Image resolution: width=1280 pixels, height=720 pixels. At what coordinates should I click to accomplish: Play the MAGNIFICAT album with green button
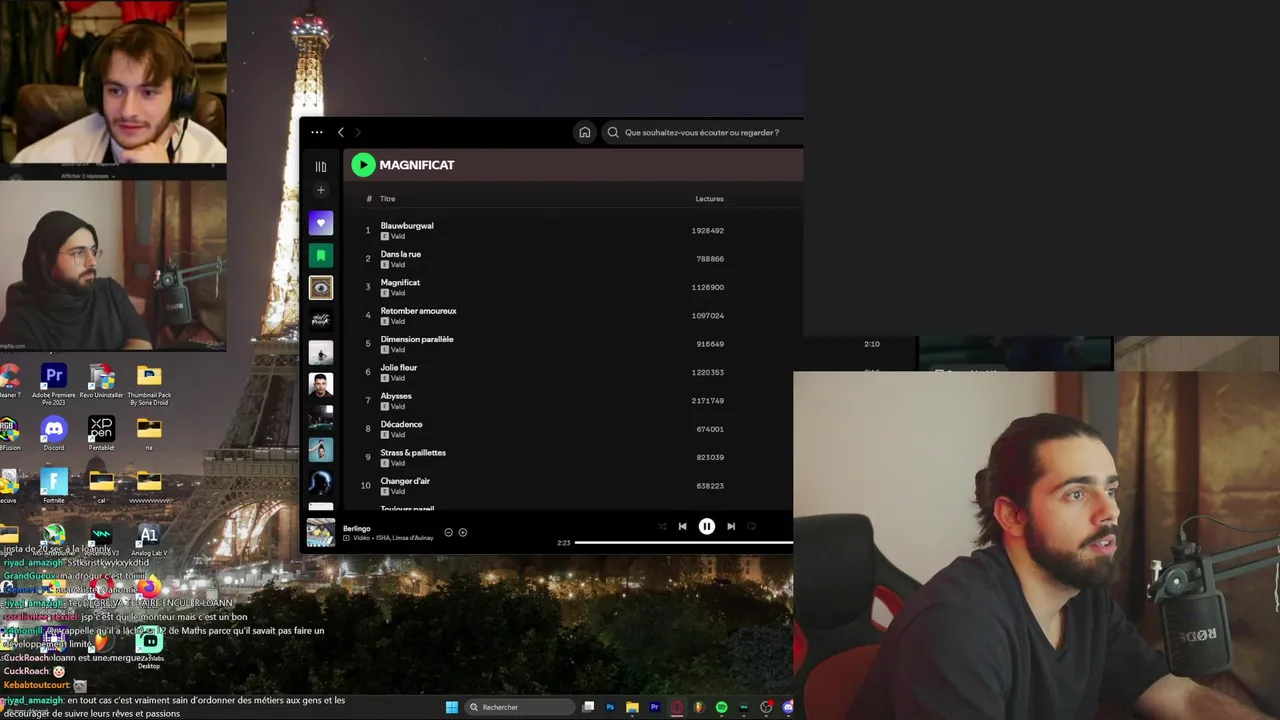click(x=363, y=165)
